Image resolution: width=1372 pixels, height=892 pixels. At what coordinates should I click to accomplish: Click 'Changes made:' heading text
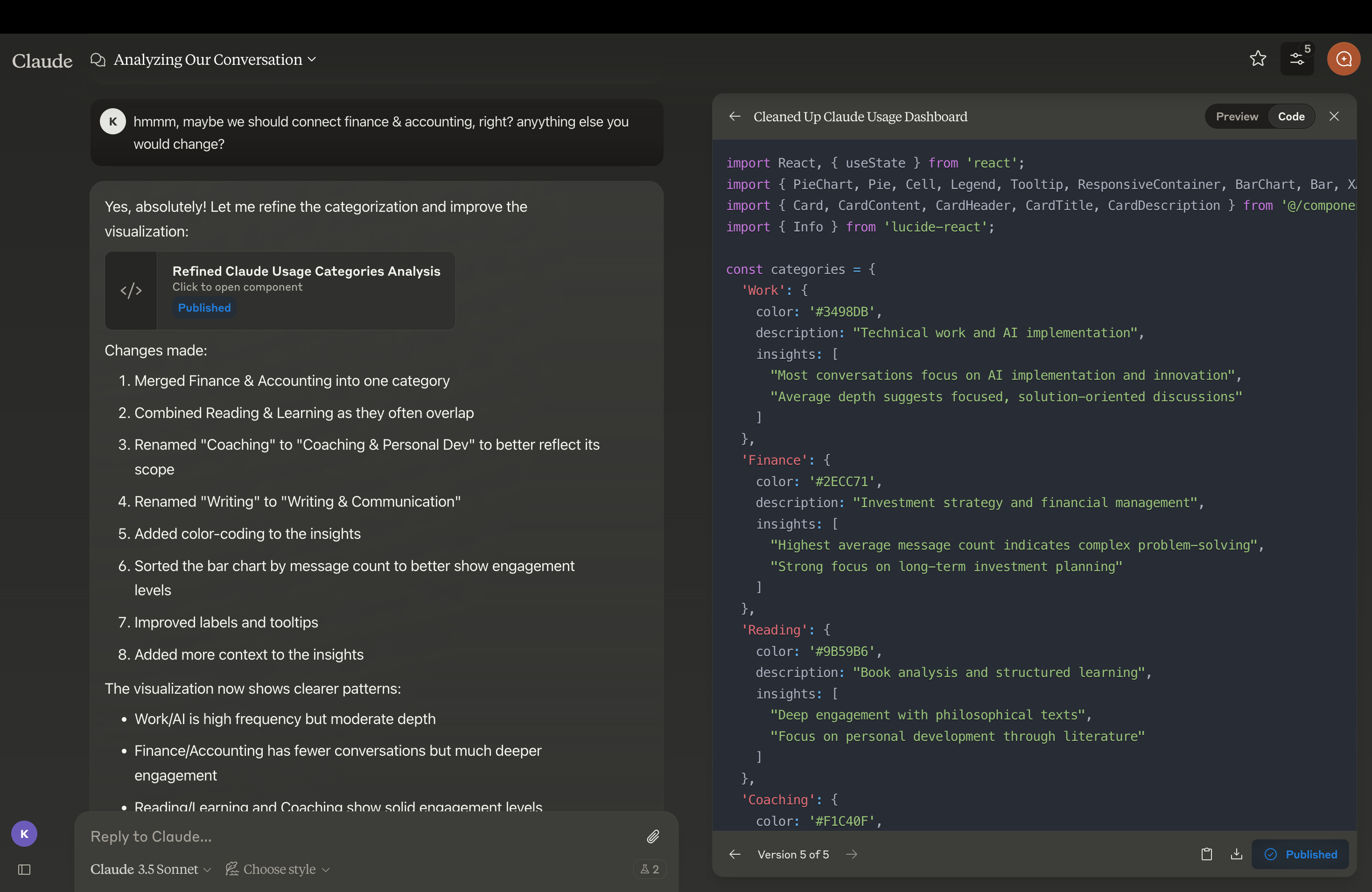click(x=156, y=350)
